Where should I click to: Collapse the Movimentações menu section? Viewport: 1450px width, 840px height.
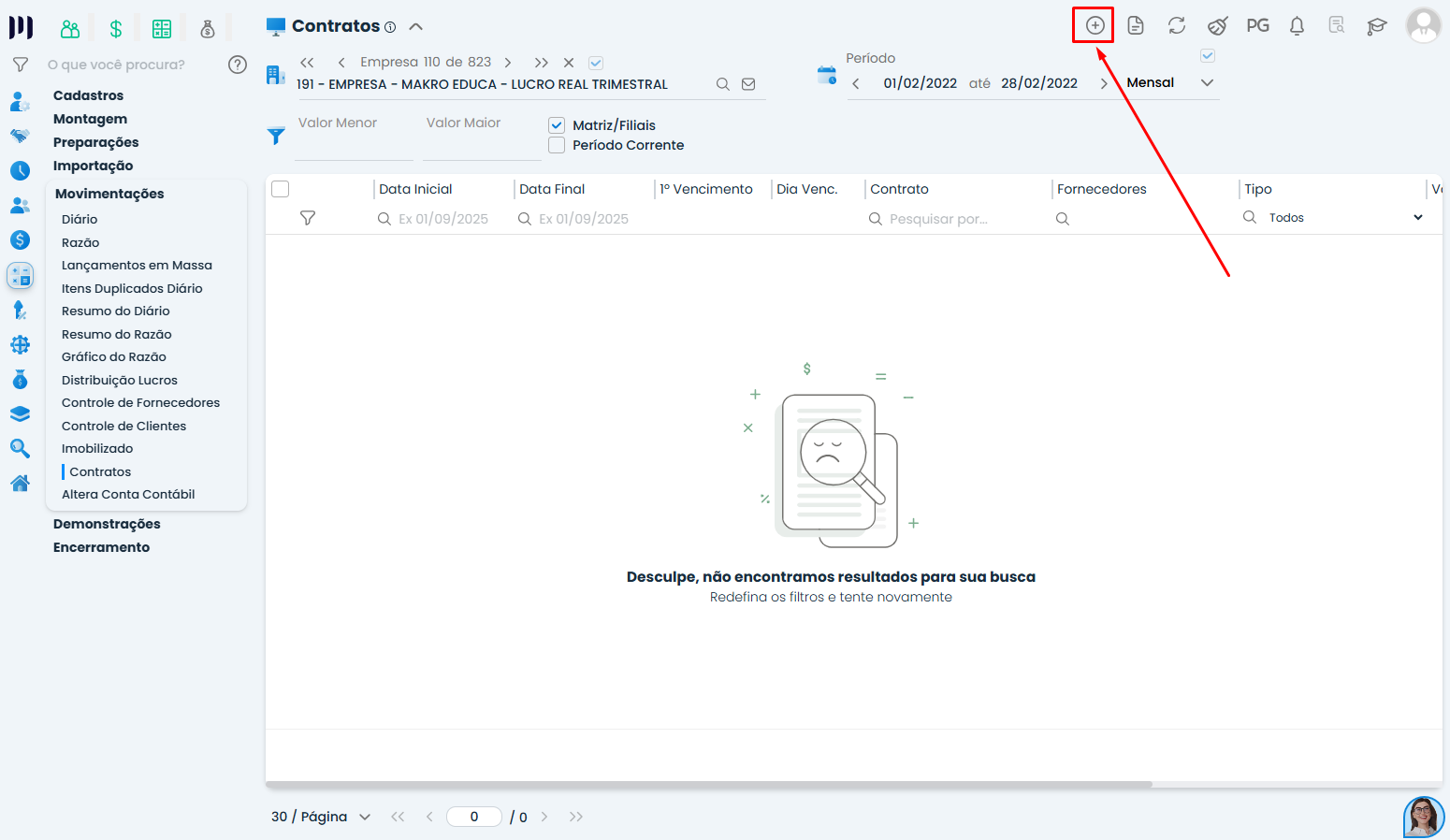point(109,194)
